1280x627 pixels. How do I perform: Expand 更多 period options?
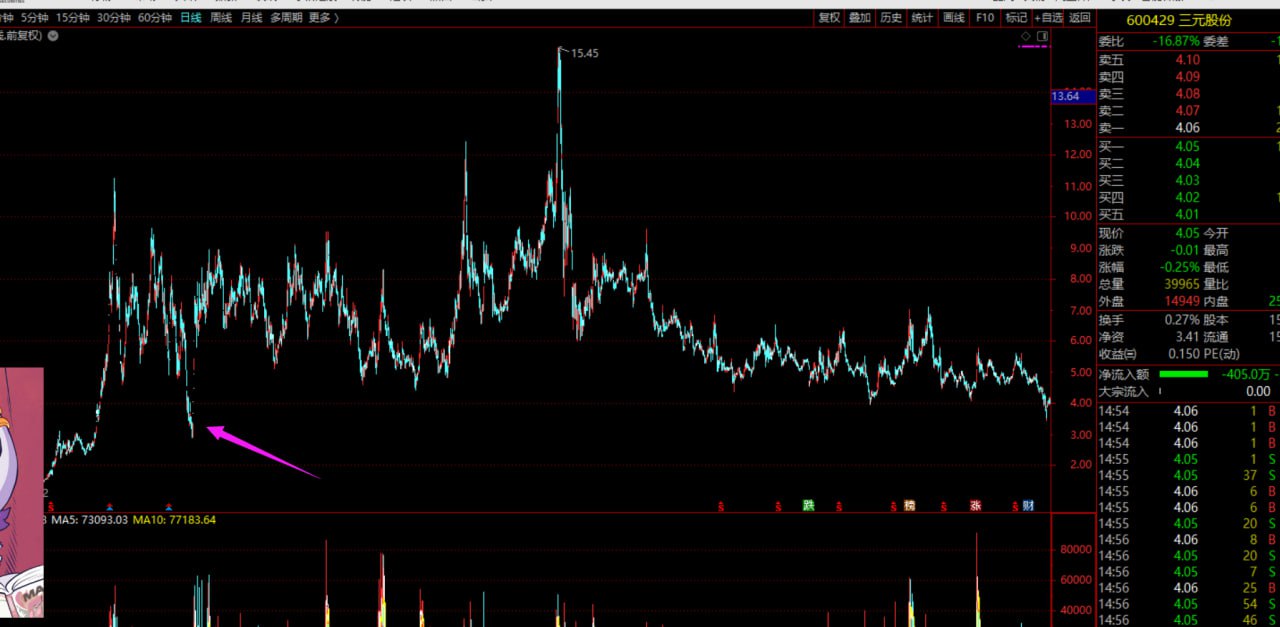point(323,17)
